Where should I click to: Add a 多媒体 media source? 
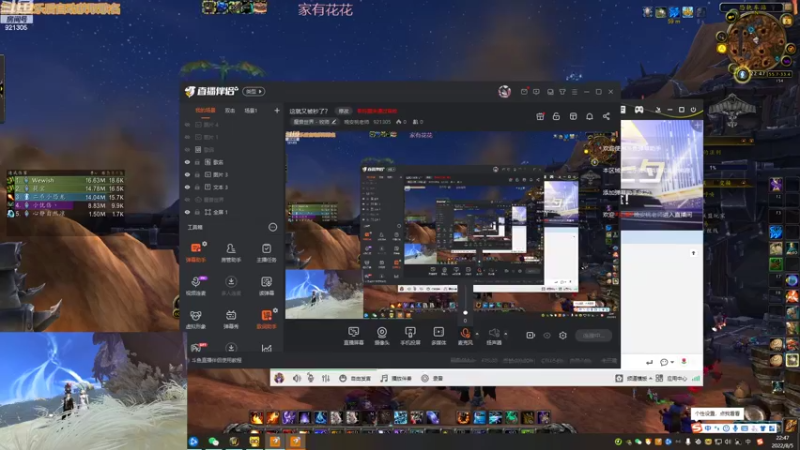point(439,336)
